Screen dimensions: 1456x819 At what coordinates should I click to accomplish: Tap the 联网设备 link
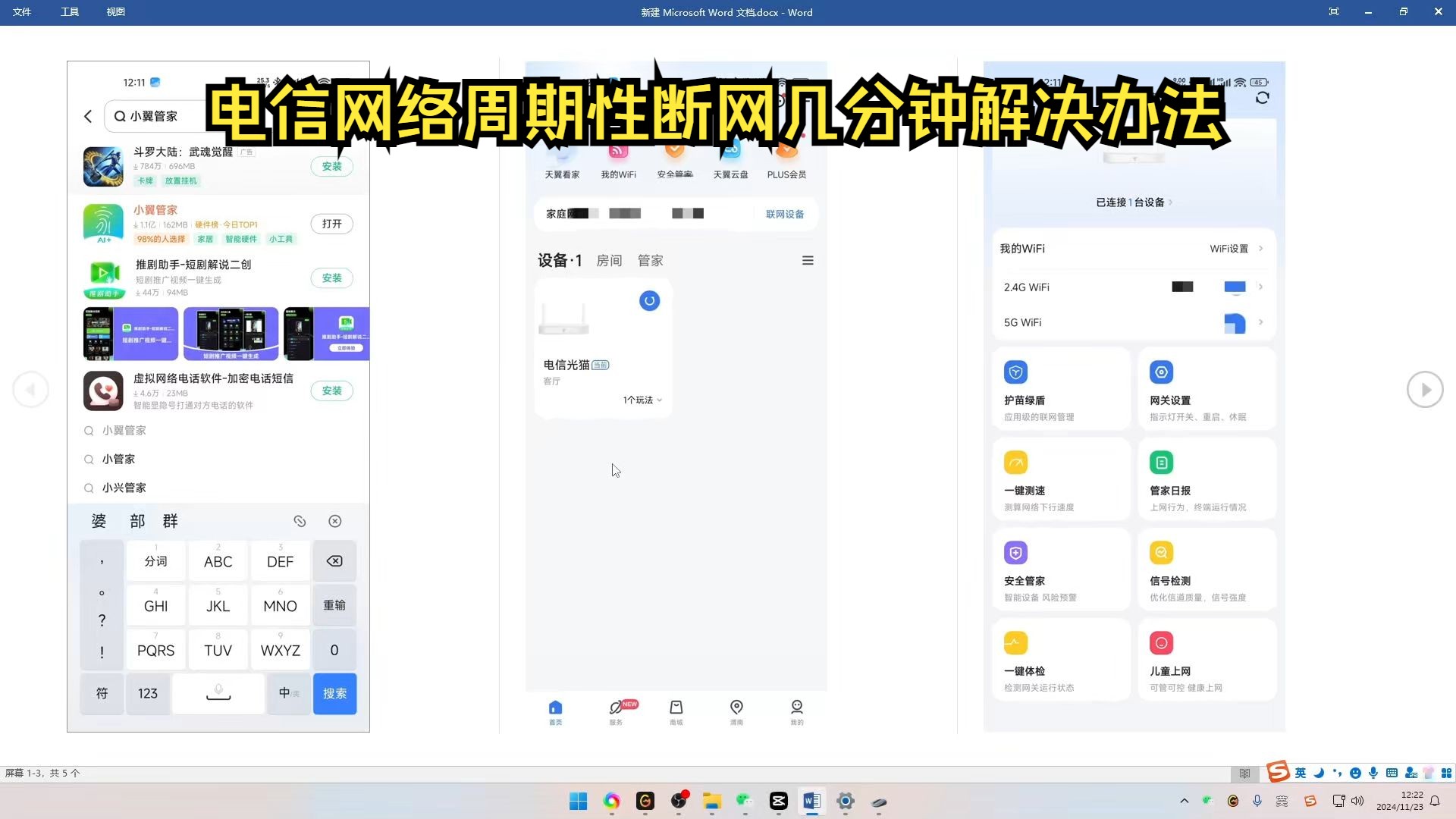pyautogui.click(x=785, y=214)
